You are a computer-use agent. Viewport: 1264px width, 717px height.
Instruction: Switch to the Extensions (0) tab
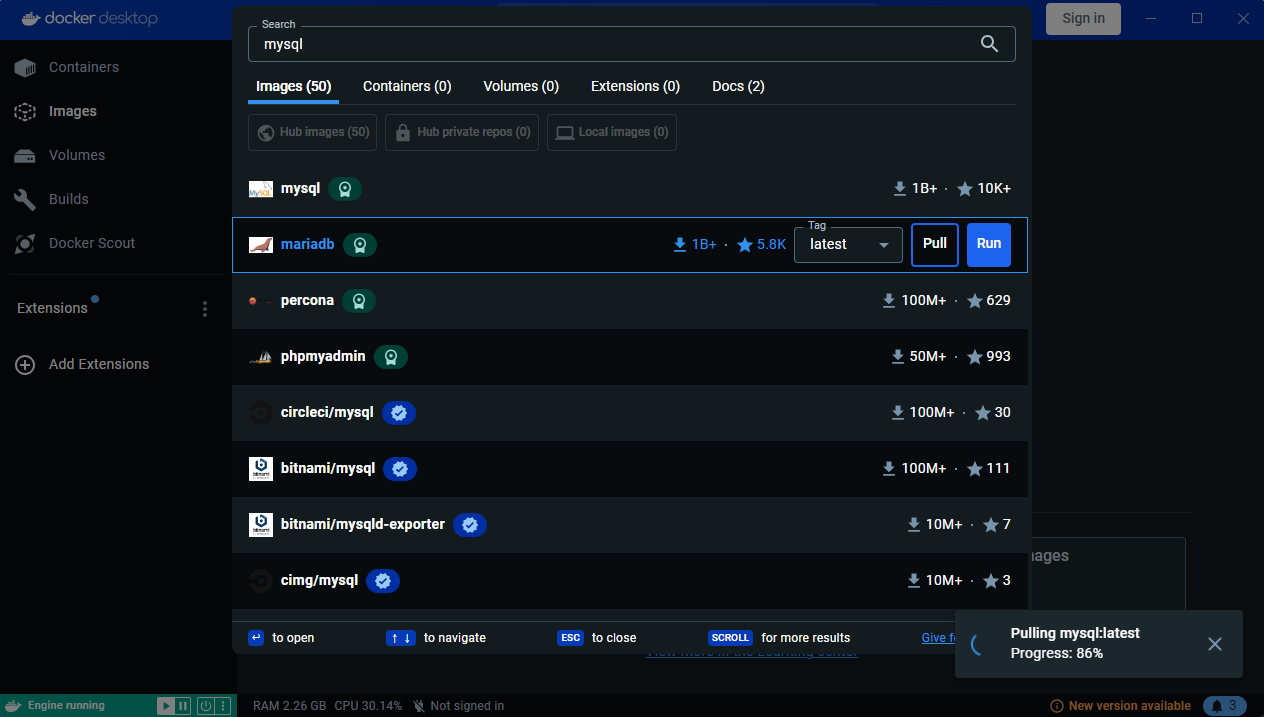(635, 86)
